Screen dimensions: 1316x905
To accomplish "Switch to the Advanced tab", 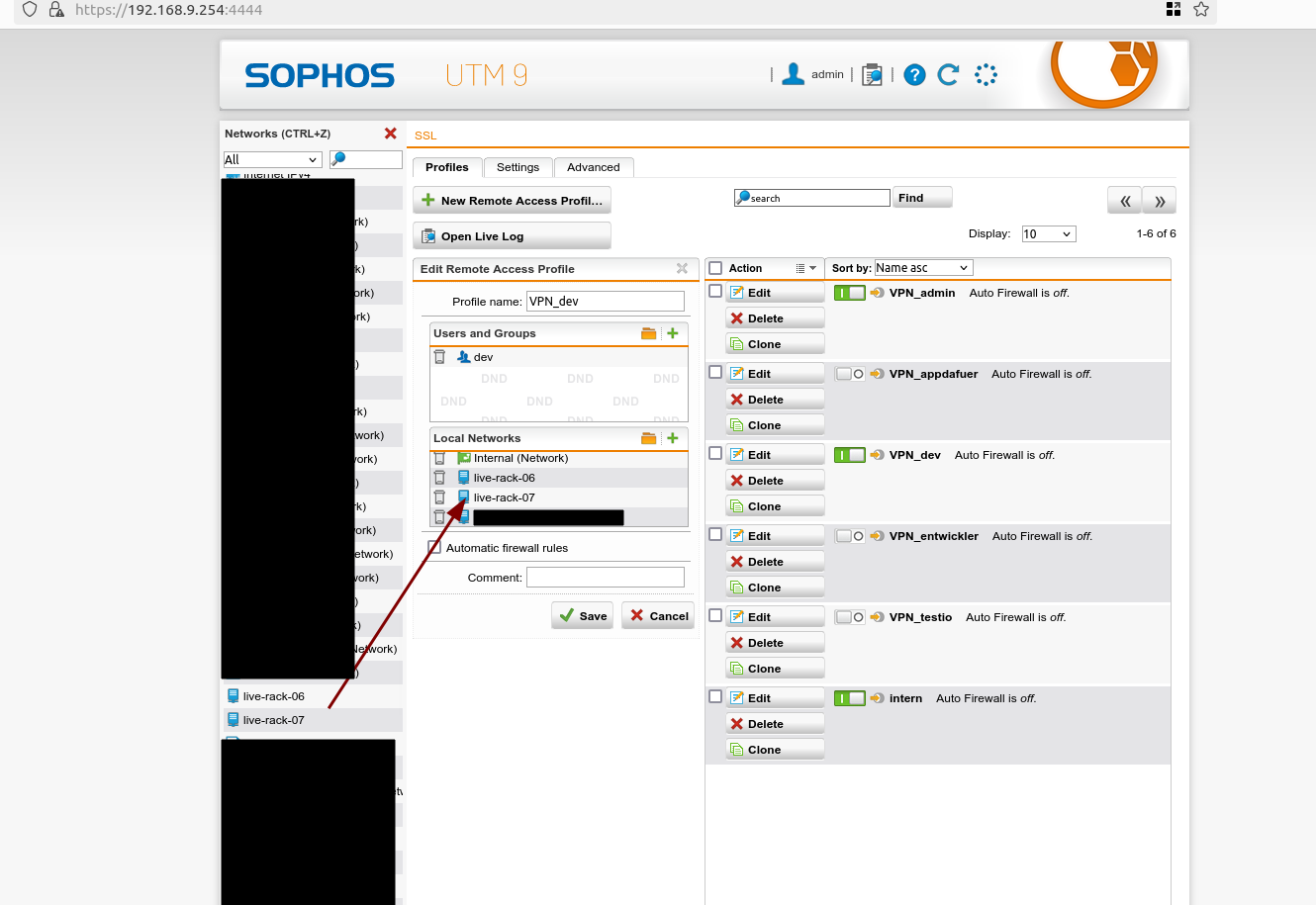I will pos(594,167).
